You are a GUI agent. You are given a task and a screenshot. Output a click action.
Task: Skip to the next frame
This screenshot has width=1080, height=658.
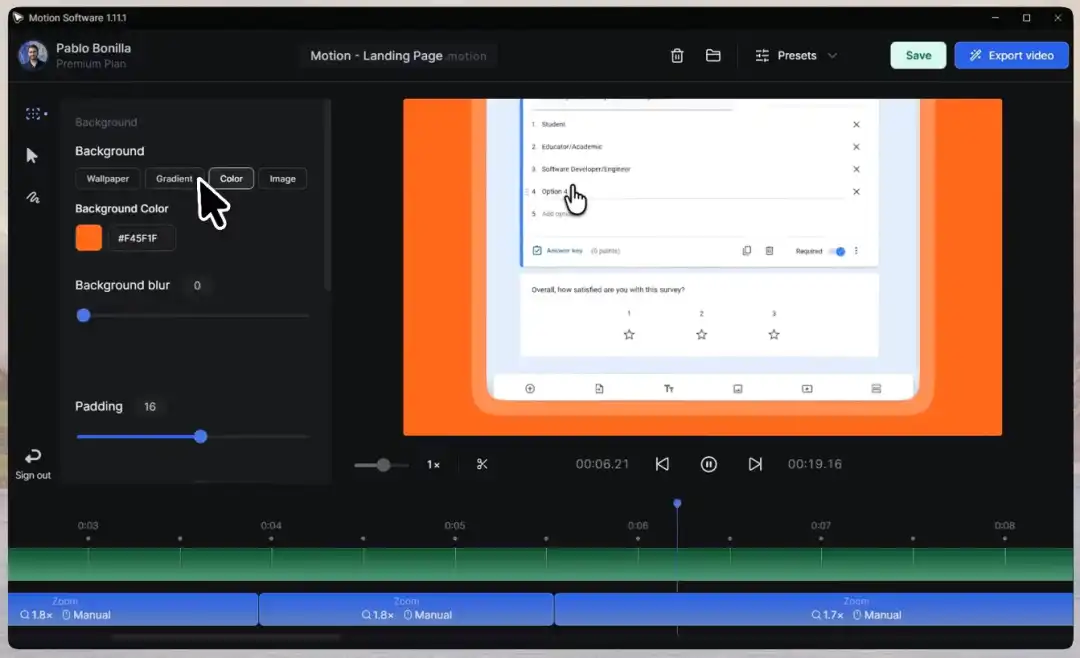pyautogui.click(x=755, y=464)
